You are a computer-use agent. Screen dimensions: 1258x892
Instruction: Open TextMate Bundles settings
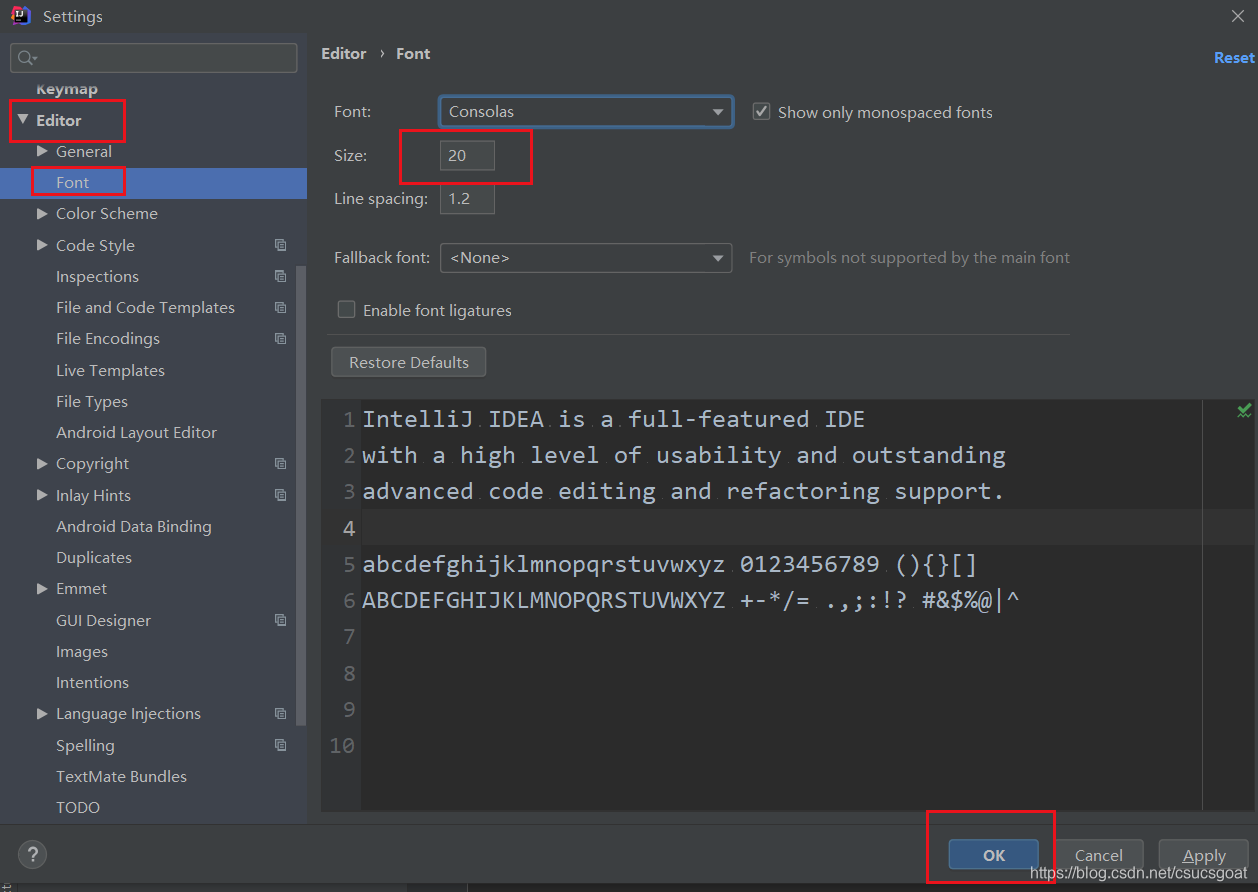coord(121,776)
